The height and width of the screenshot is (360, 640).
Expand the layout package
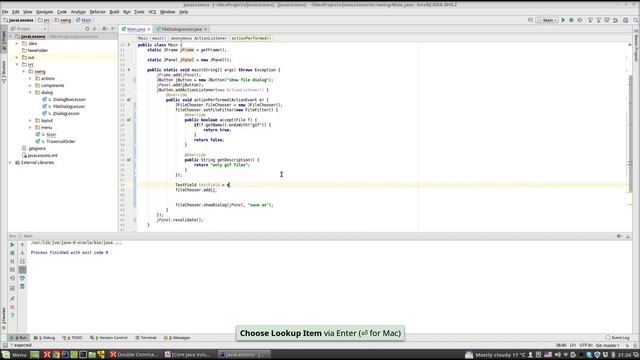(30, 120)
